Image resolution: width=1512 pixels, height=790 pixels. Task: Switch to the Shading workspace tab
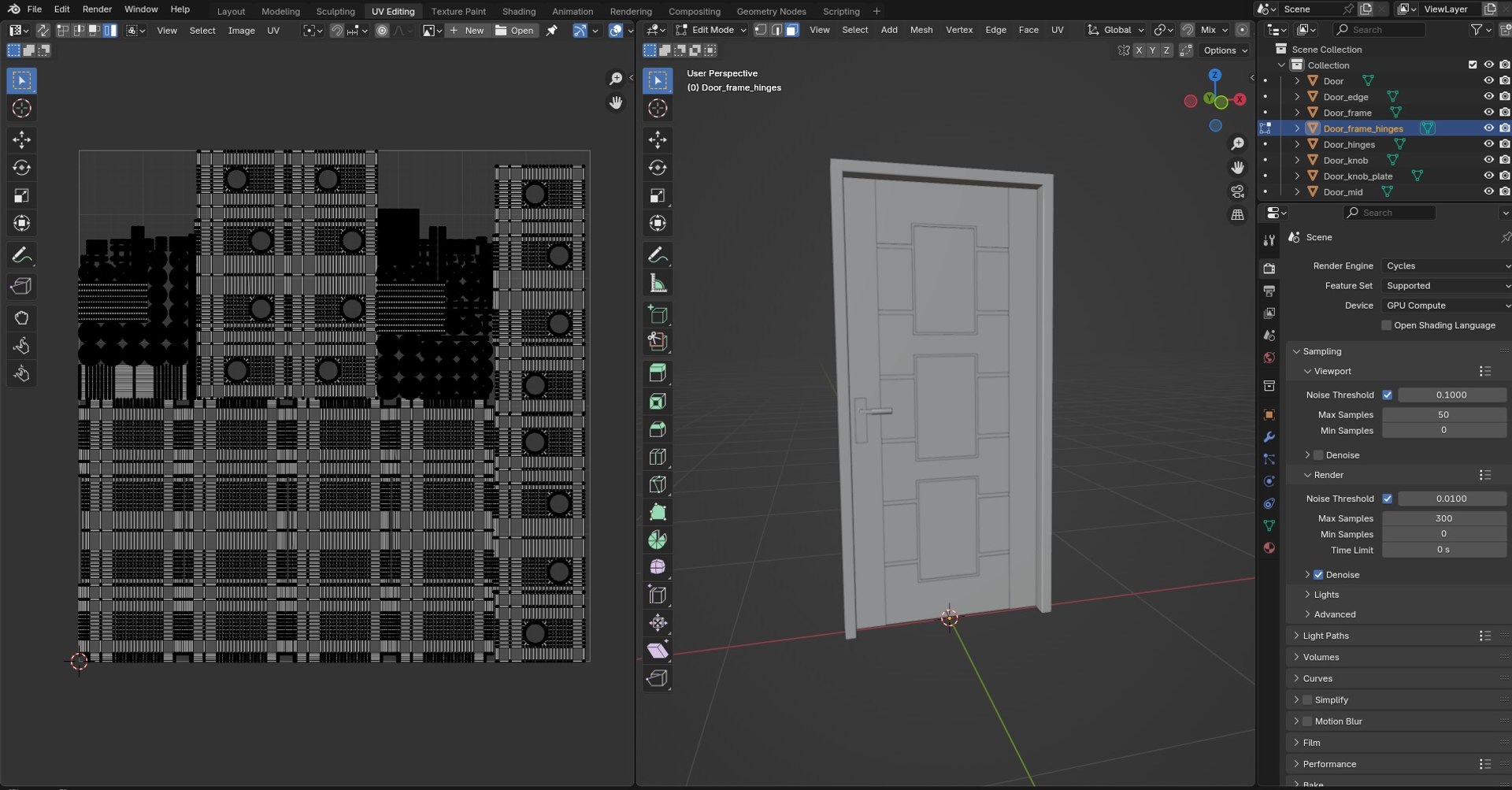tap(518, 11)
